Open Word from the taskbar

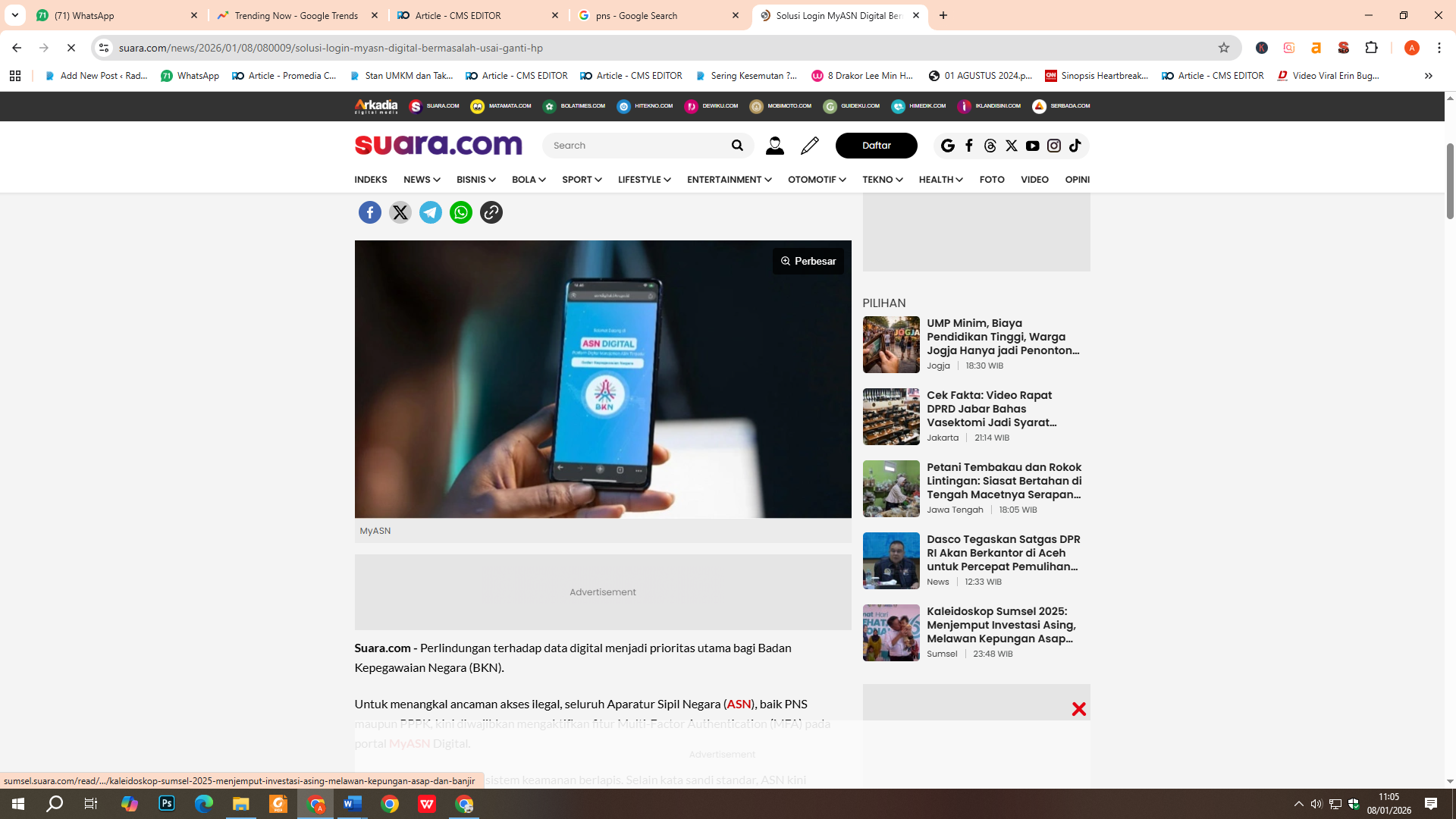(x=353, y=804)
